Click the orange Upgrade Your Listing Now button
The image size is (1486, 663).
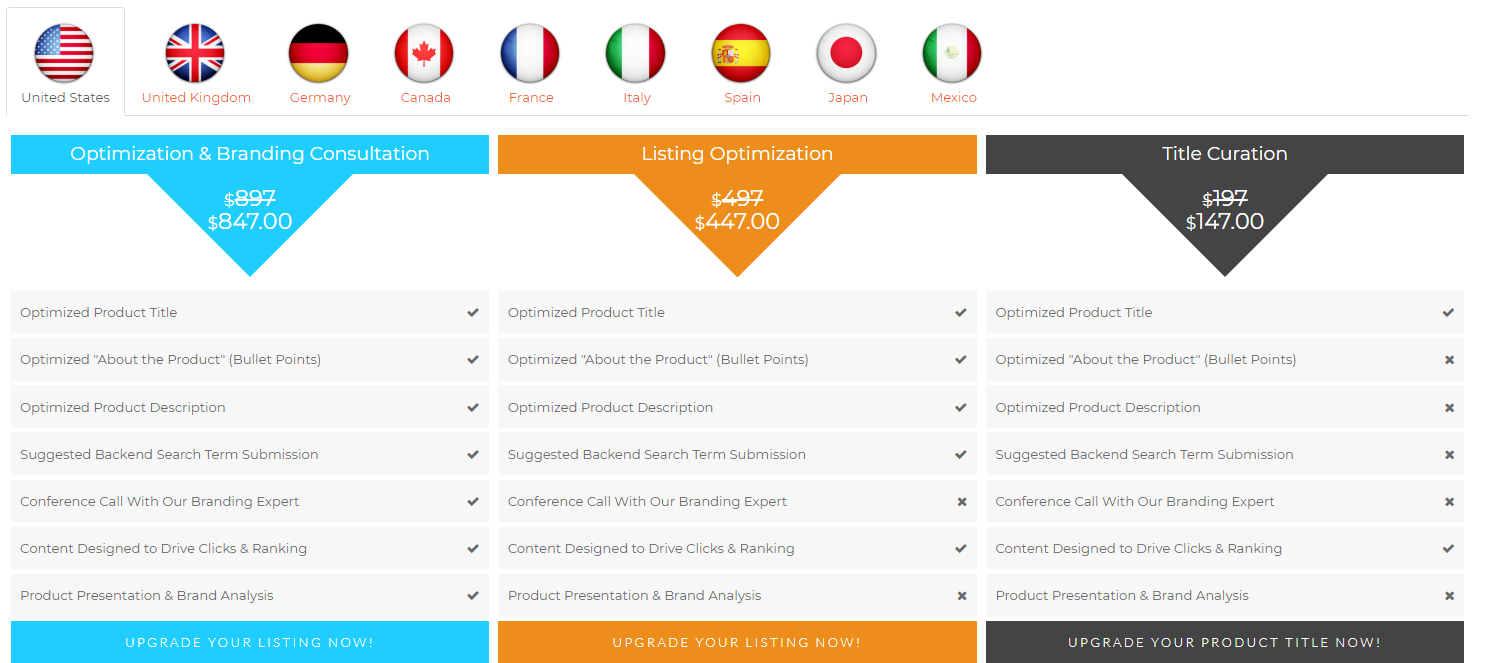[x=737, y=642]
